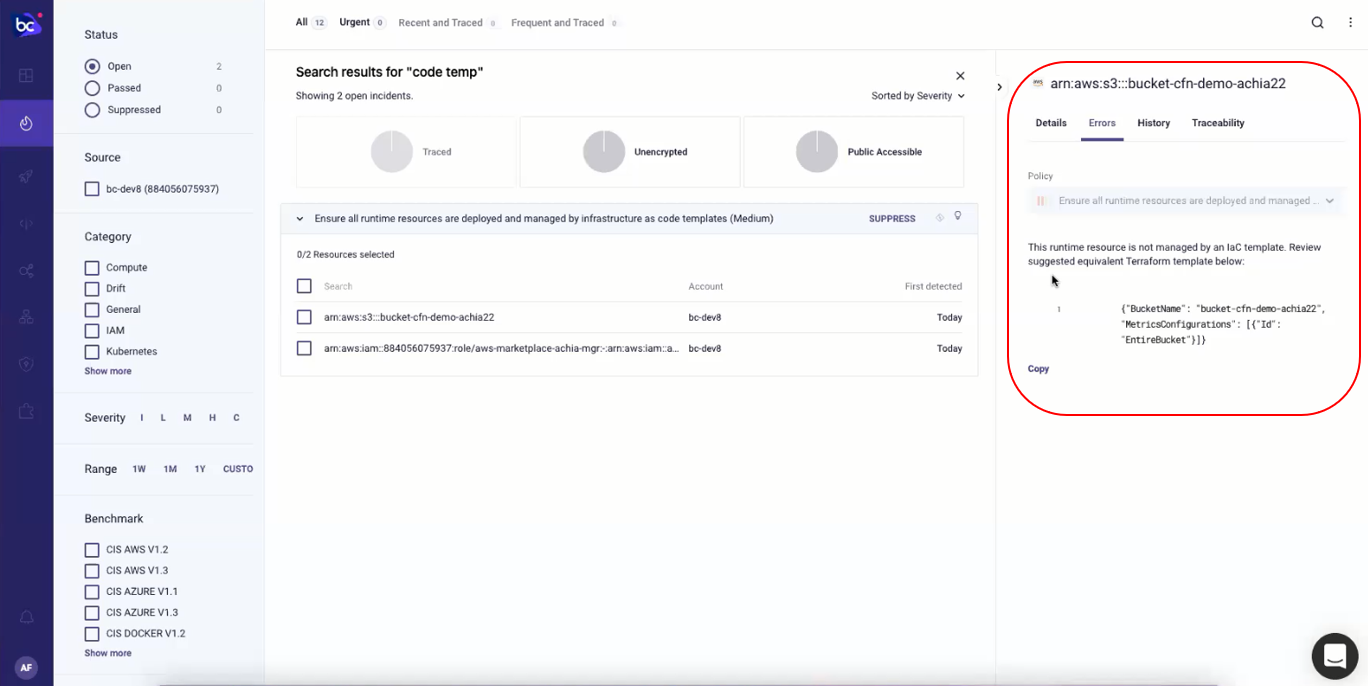
Task: Check the IAM category checkbox
Action: (92, 331)
